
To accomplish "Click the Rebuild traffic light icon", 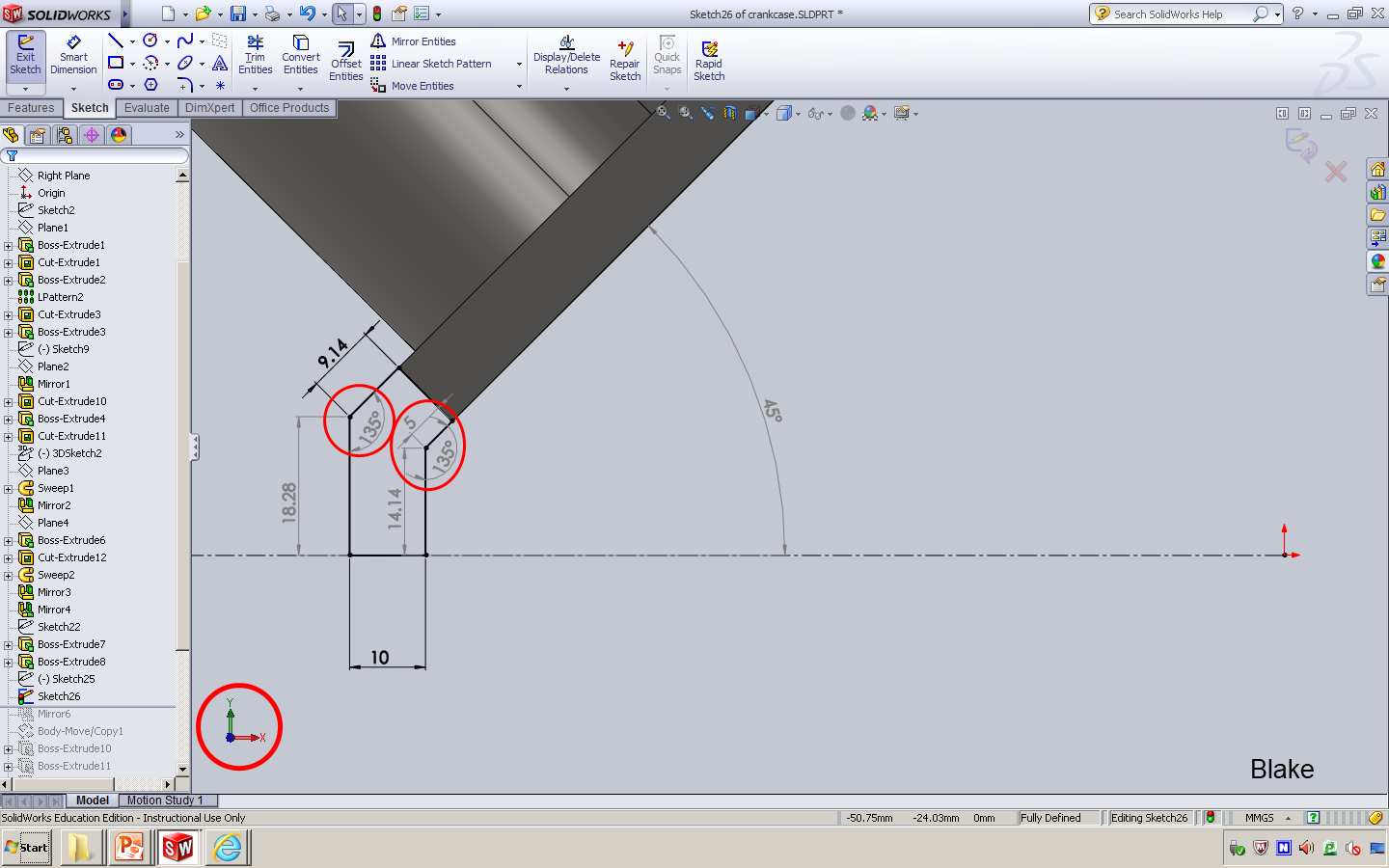I will tap(377, 14).
